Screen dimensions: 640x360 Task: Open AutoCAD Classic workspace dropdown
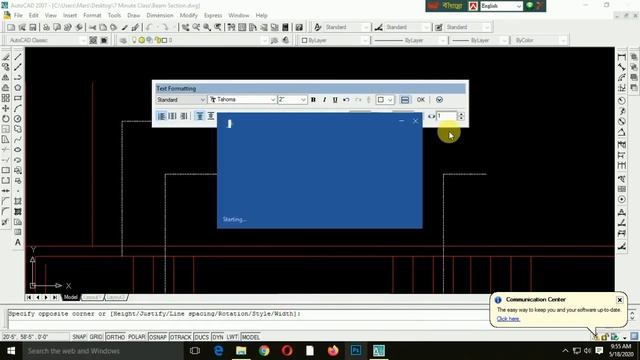tap(47, 40)
